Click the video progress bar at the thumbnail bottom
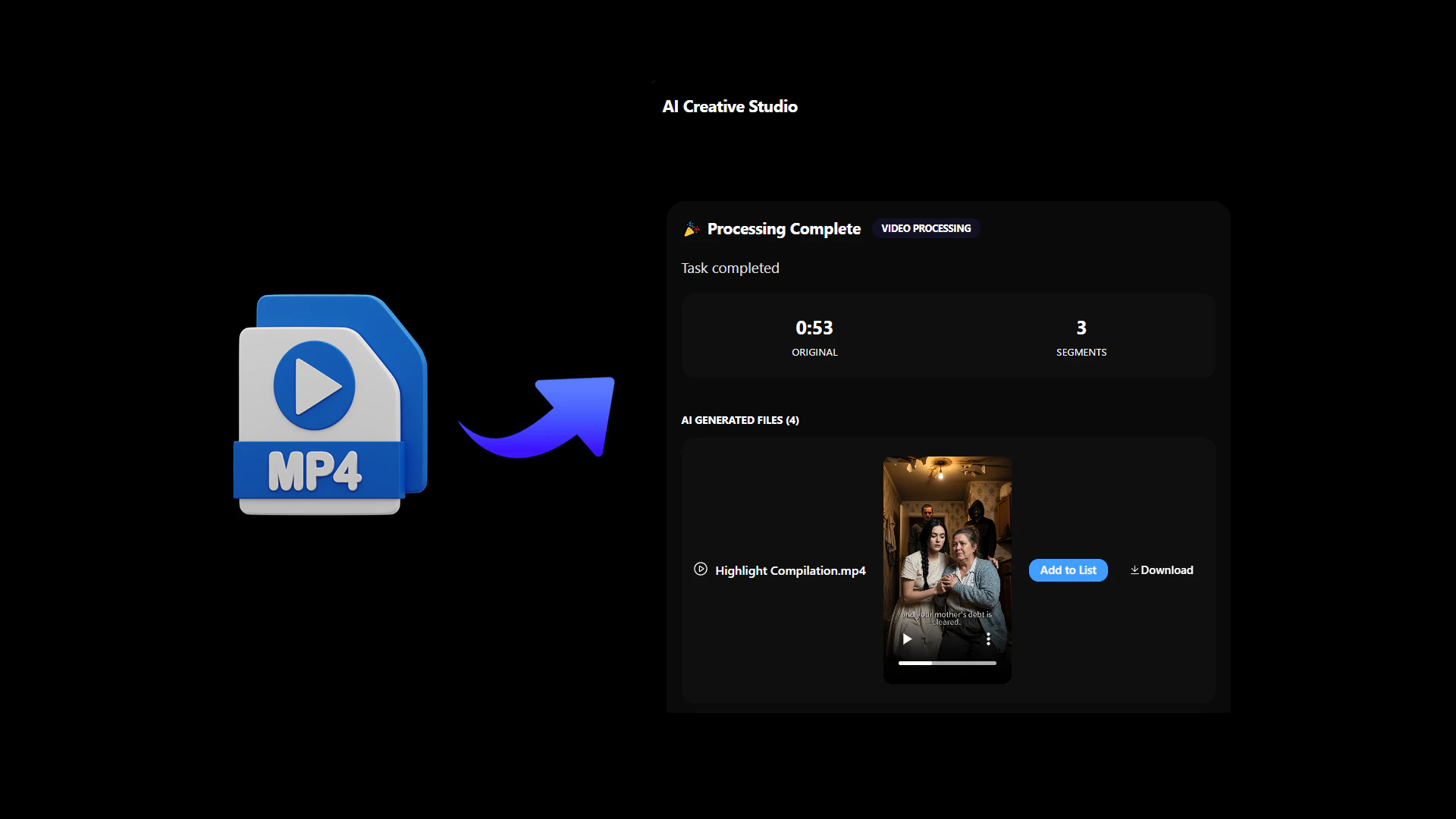 946,663
